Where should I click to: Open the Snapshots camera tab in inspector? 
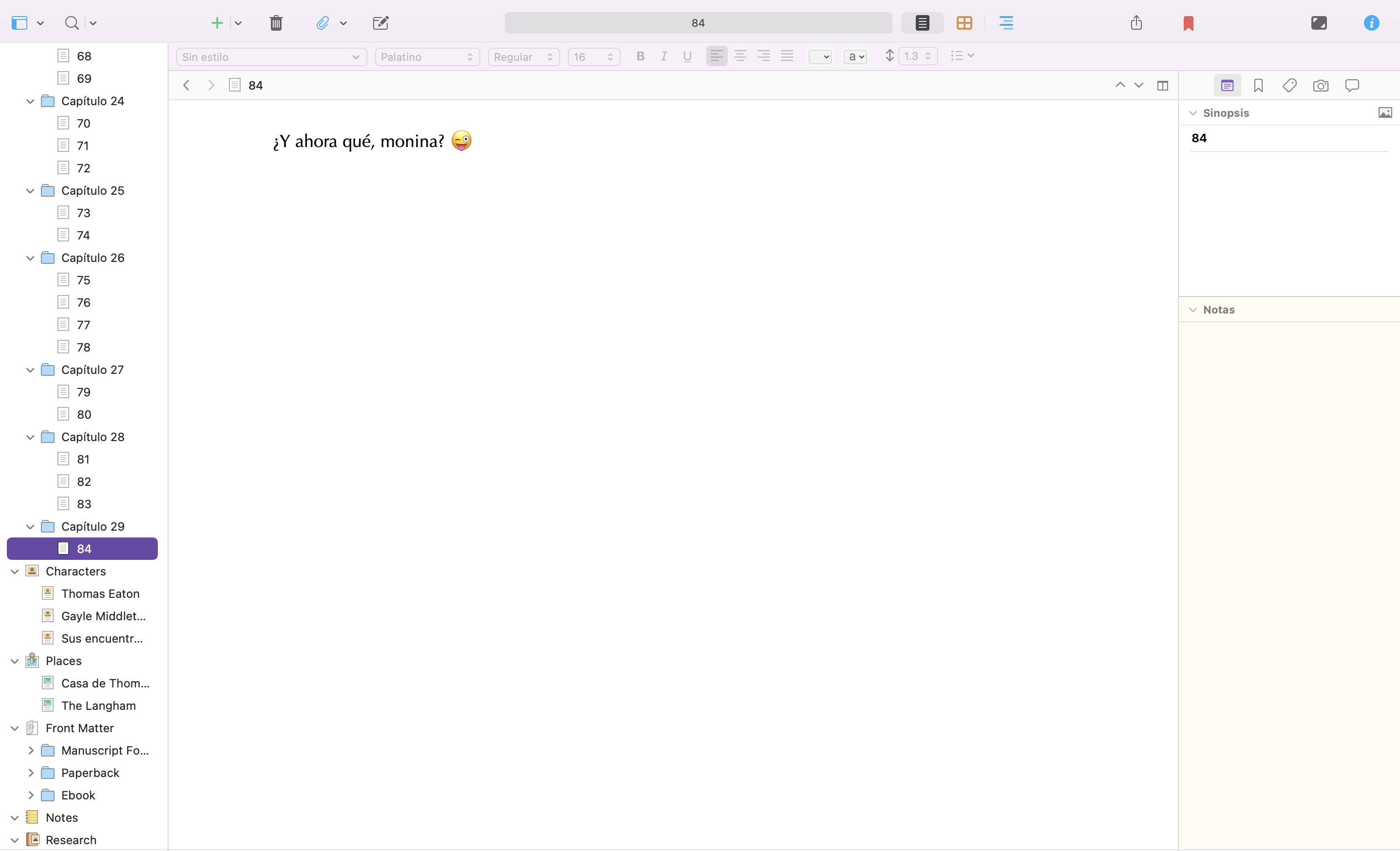point(1321,86)
